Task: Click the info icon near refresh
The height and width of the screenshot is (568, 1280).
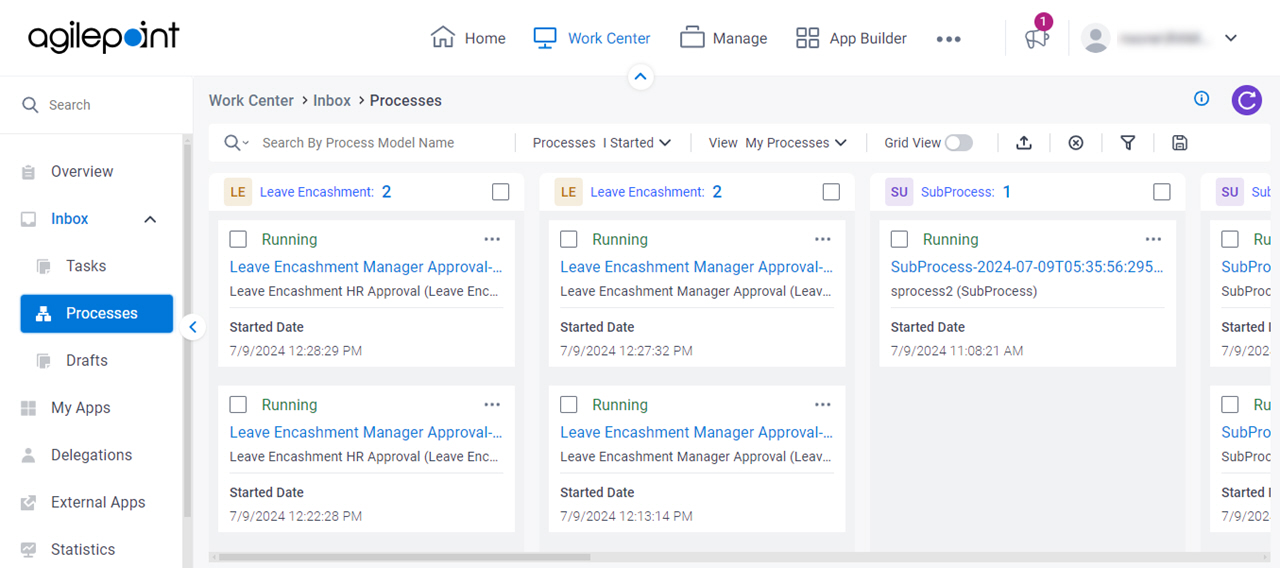Action: tap(1202, 98)
